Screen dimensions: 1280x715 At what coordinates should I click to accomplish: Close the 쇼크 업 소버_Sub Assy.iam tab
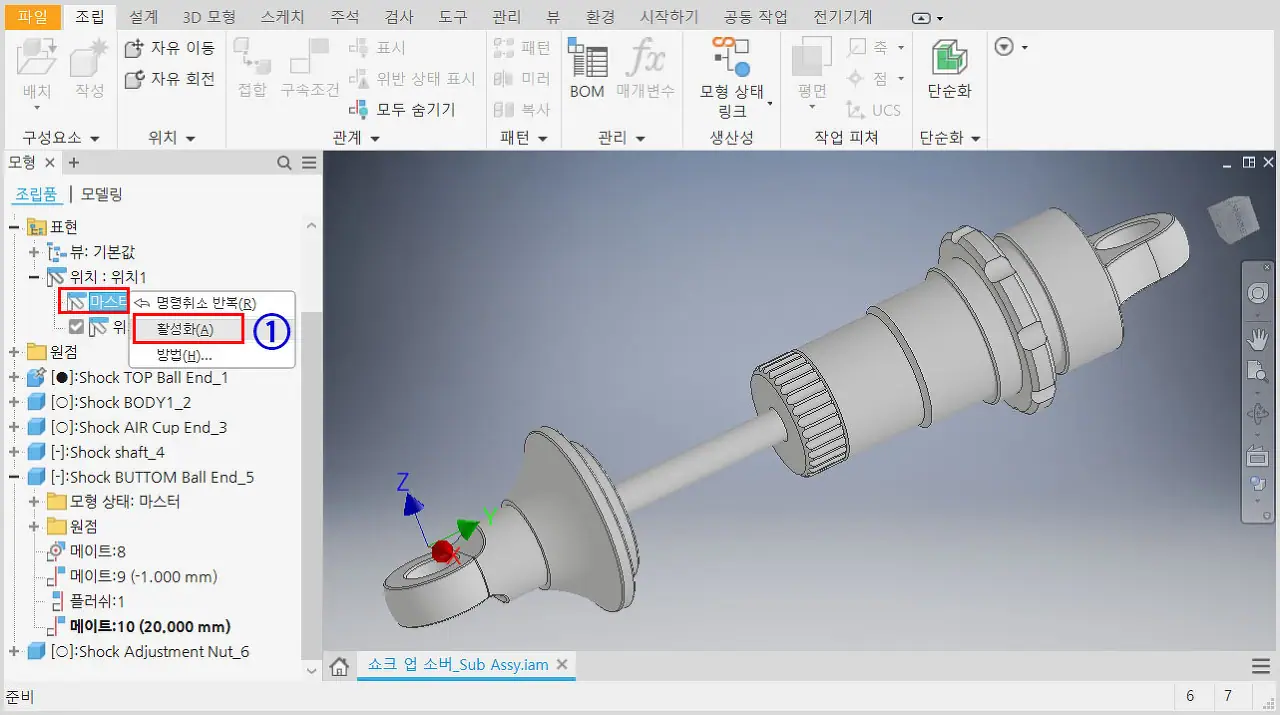point(562,665)
